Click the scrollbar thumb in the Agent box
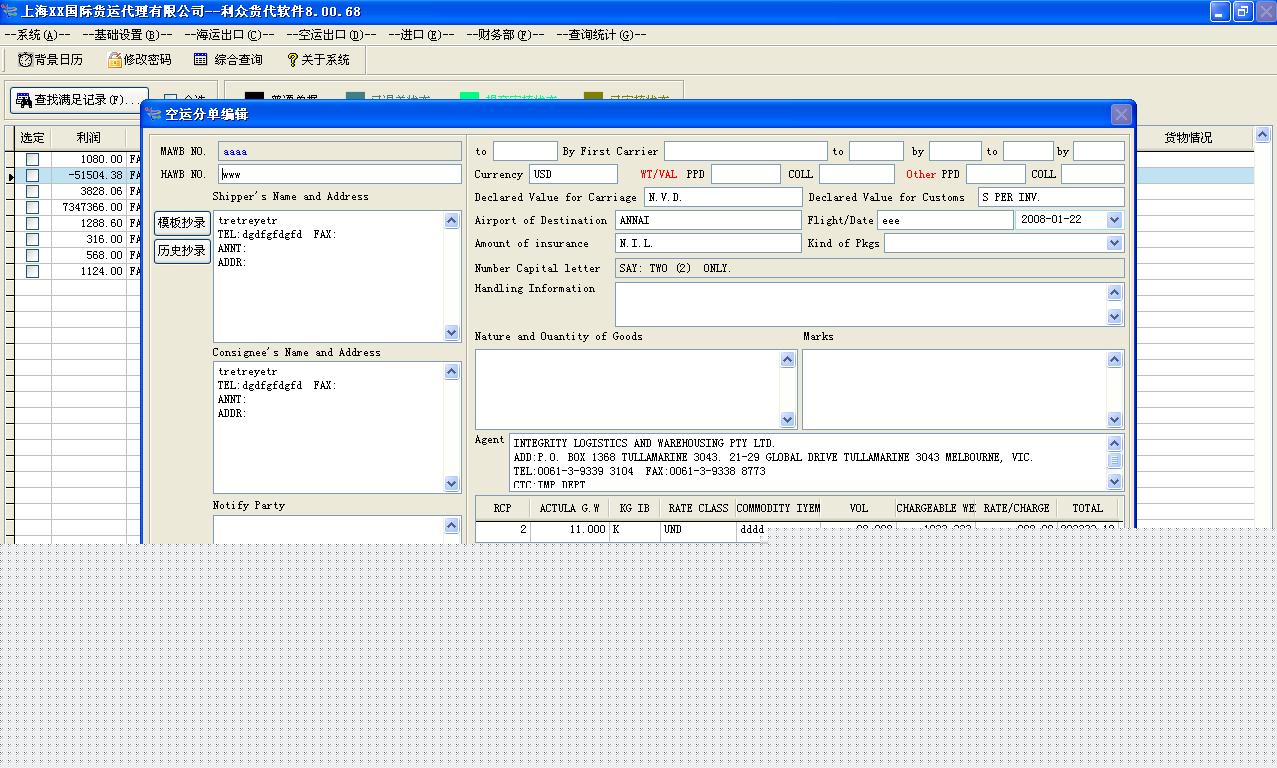Viewport: 1277px width, 768px height. [1115, 460]
